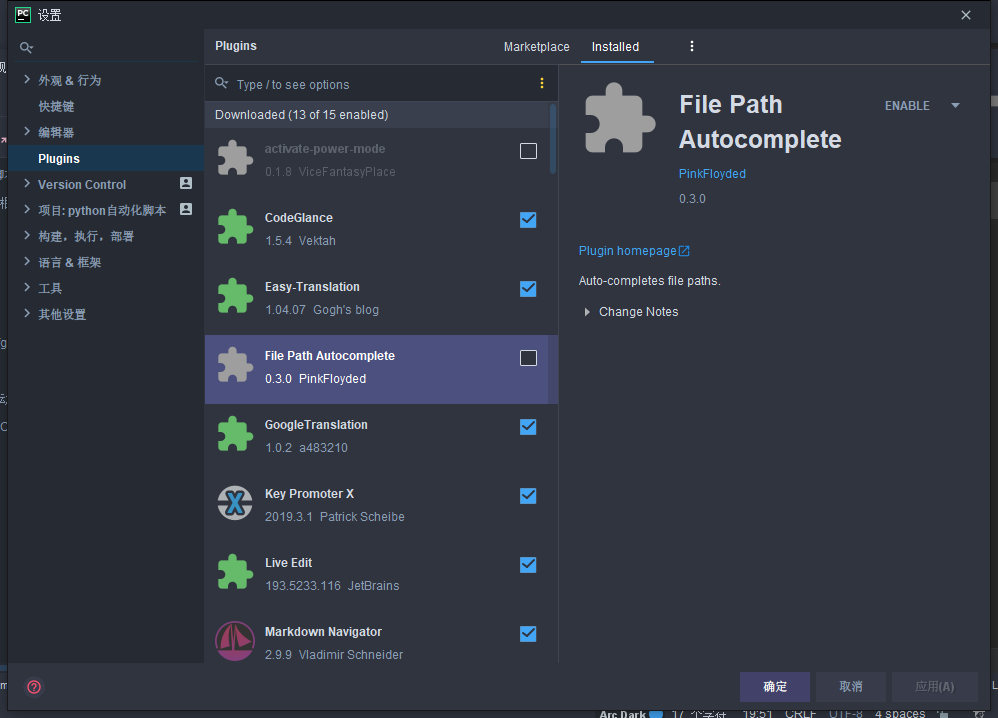This screenshot has height=718, width=998.
Task: Click the 确定 confirm button
Action: click(x=775, y=687)
